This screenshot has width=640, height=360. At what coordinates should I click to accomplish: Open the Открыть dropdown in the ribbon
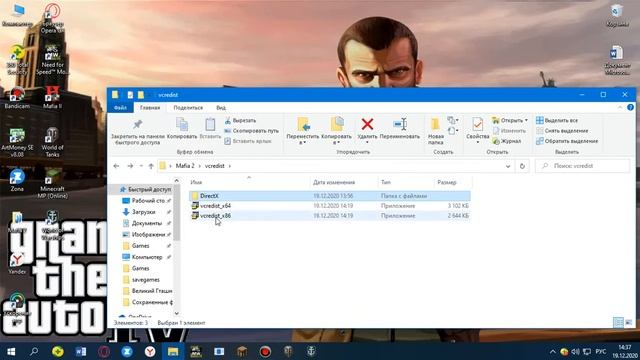(526, 120)
